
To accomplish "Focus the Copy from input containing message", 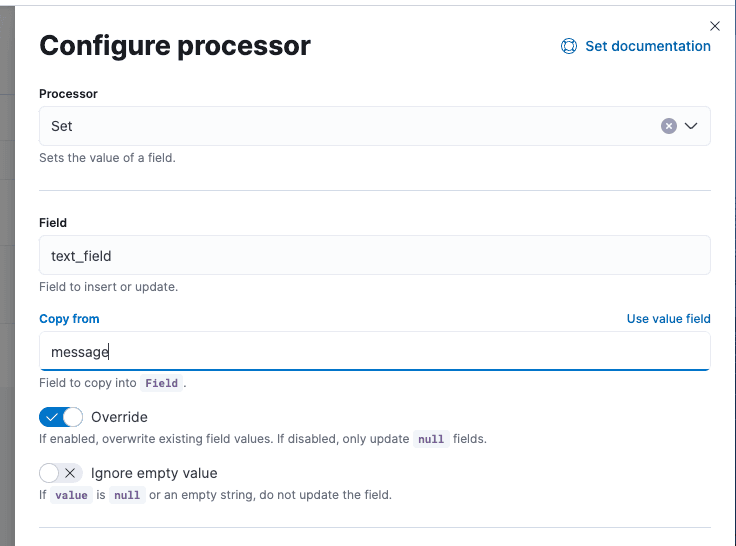I will tap(374, 352).
